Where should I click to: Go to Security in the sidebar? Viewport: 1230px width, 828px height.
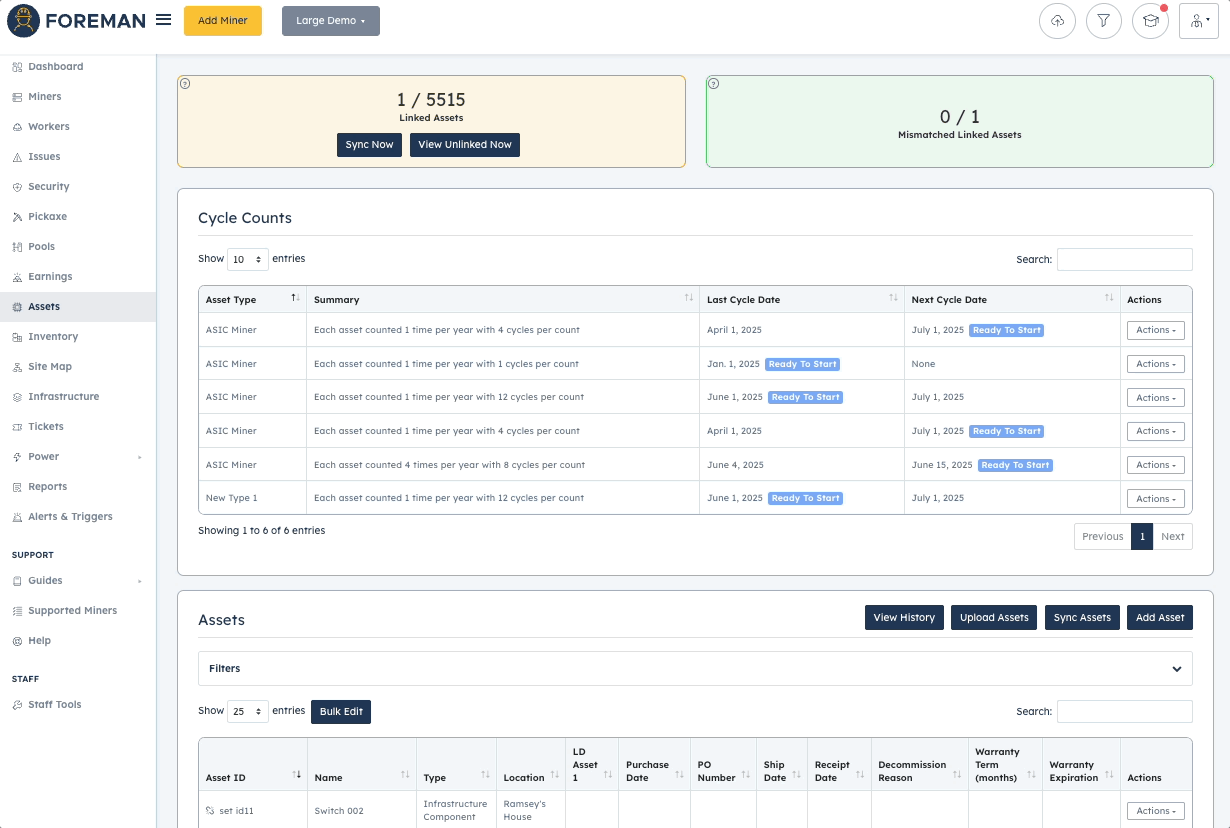48,187
